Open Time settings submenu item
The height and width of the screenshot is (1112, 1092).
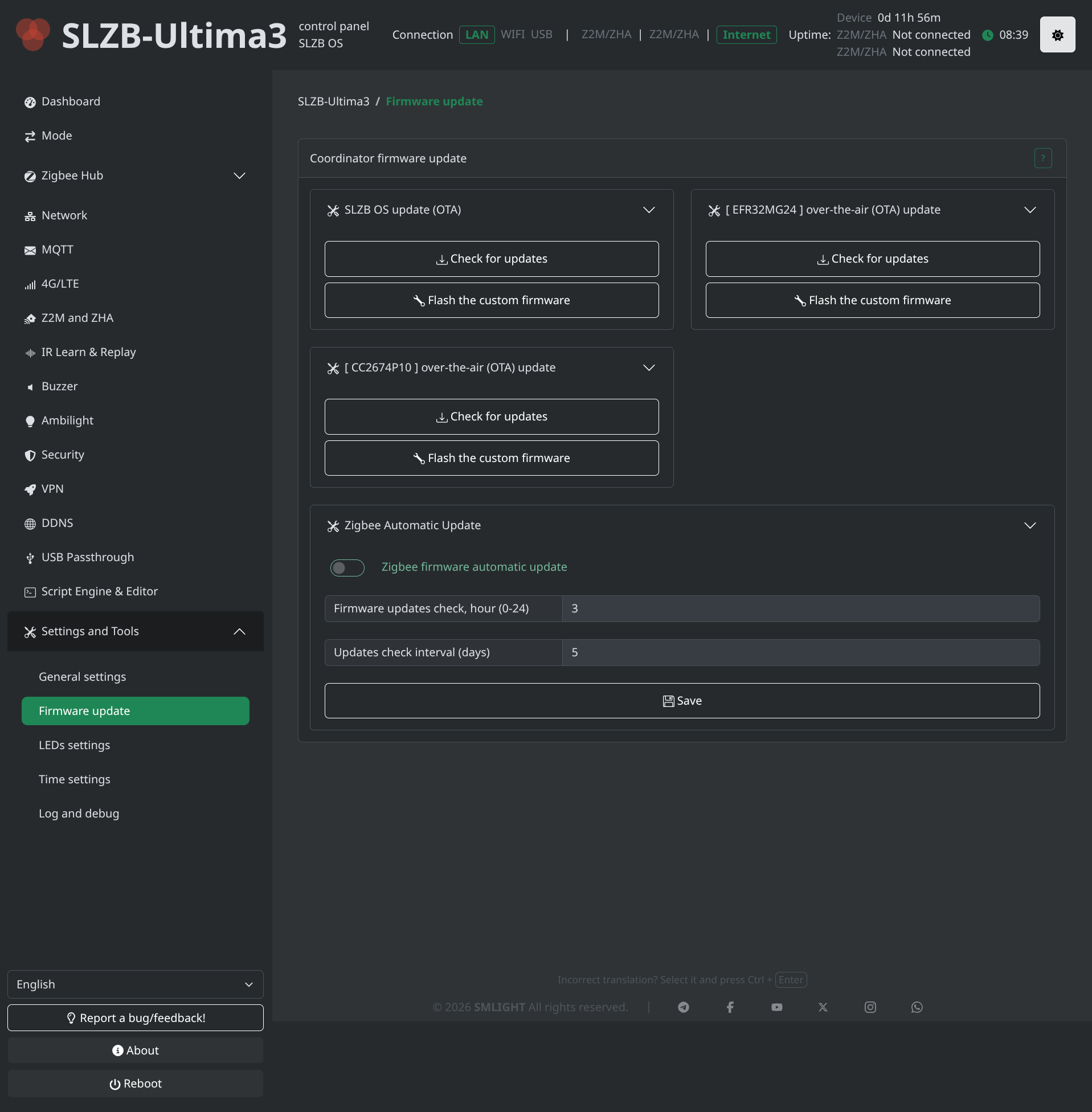coord(136,779)
